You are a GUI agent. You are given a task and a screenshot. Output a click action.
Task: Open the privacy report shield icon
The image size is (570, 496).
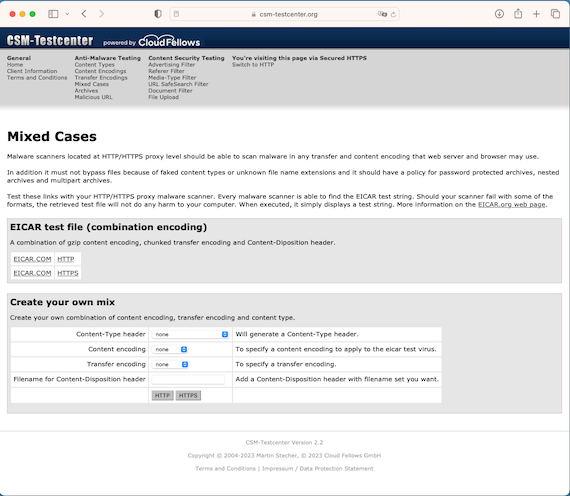(x=158, y=14)
